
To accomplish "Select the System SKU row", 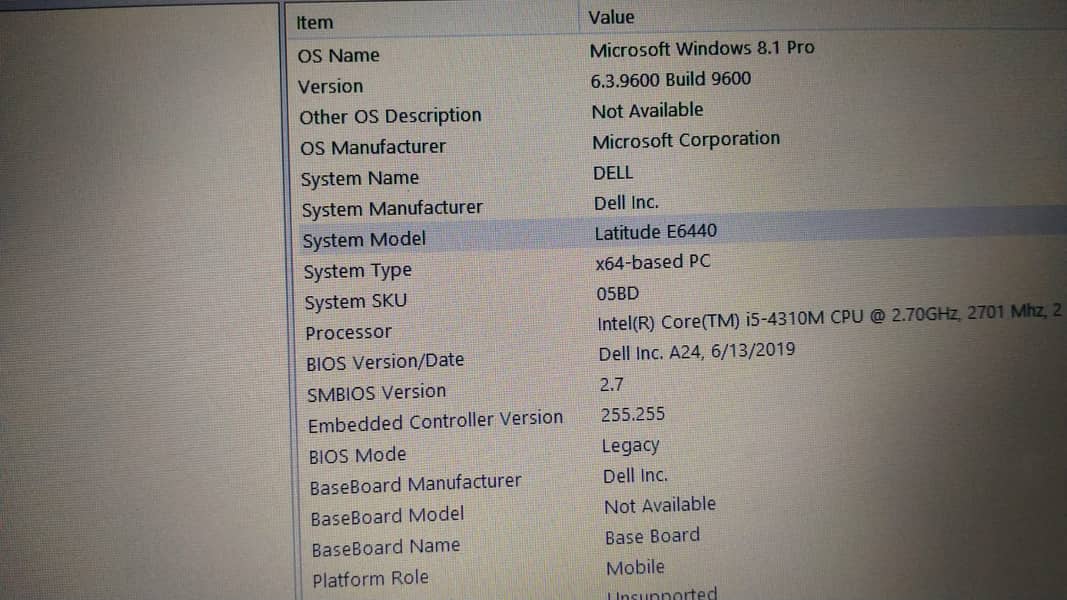I will [355, 302].
